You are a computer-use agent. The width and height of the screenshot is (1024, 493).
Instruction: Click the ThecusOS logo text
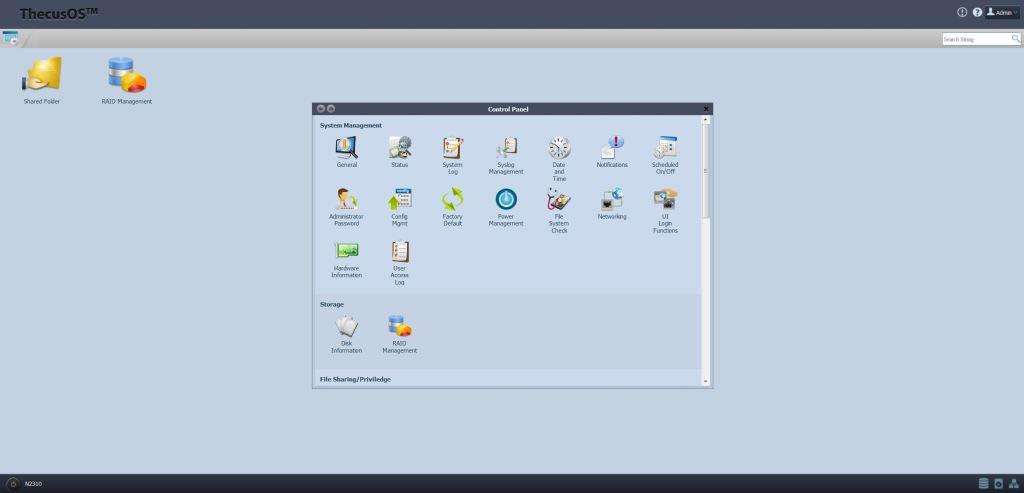[x=59, y=13]
